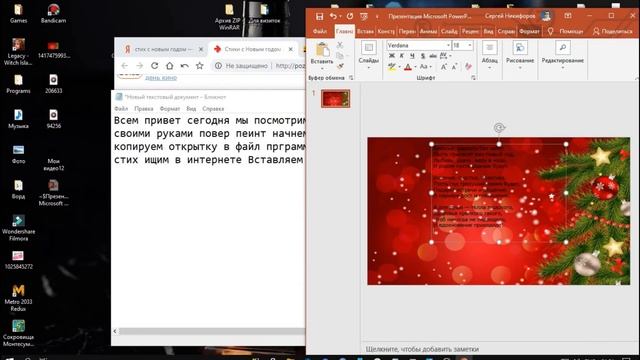This screenshot has height=360, width=640.
Task: Activate the Format Painter brush
Action: (x=340, y=66)
